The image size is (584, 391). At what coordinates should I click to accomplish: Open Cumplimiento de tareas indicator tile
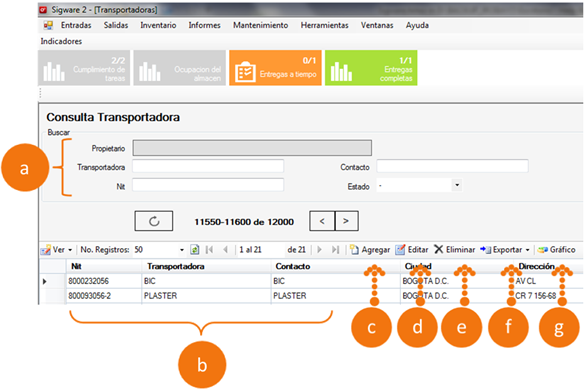(x=84, y=68)
